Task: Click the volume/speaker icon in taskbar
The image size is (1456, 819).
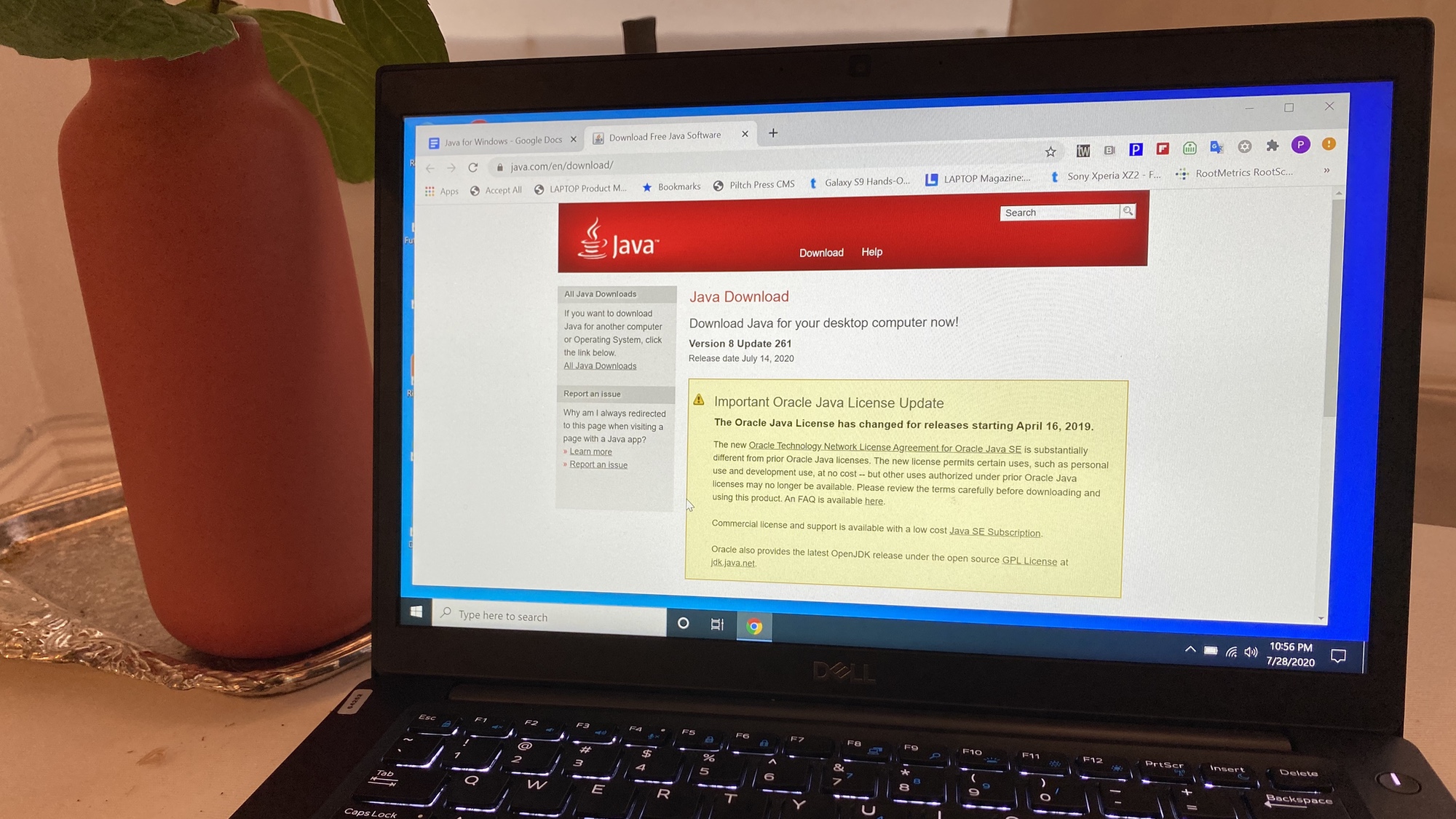Action: tap(1249, 652)
